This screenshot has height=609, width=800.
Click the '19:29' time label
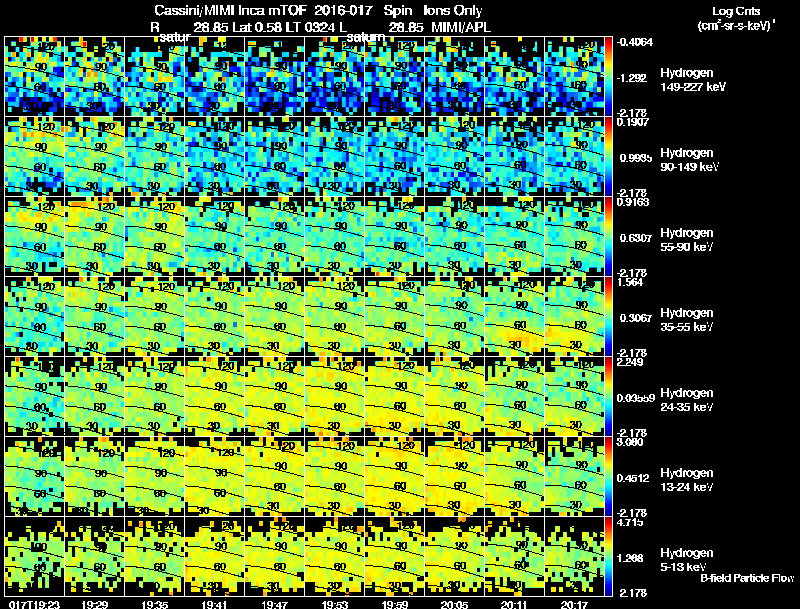click(94, 604)
